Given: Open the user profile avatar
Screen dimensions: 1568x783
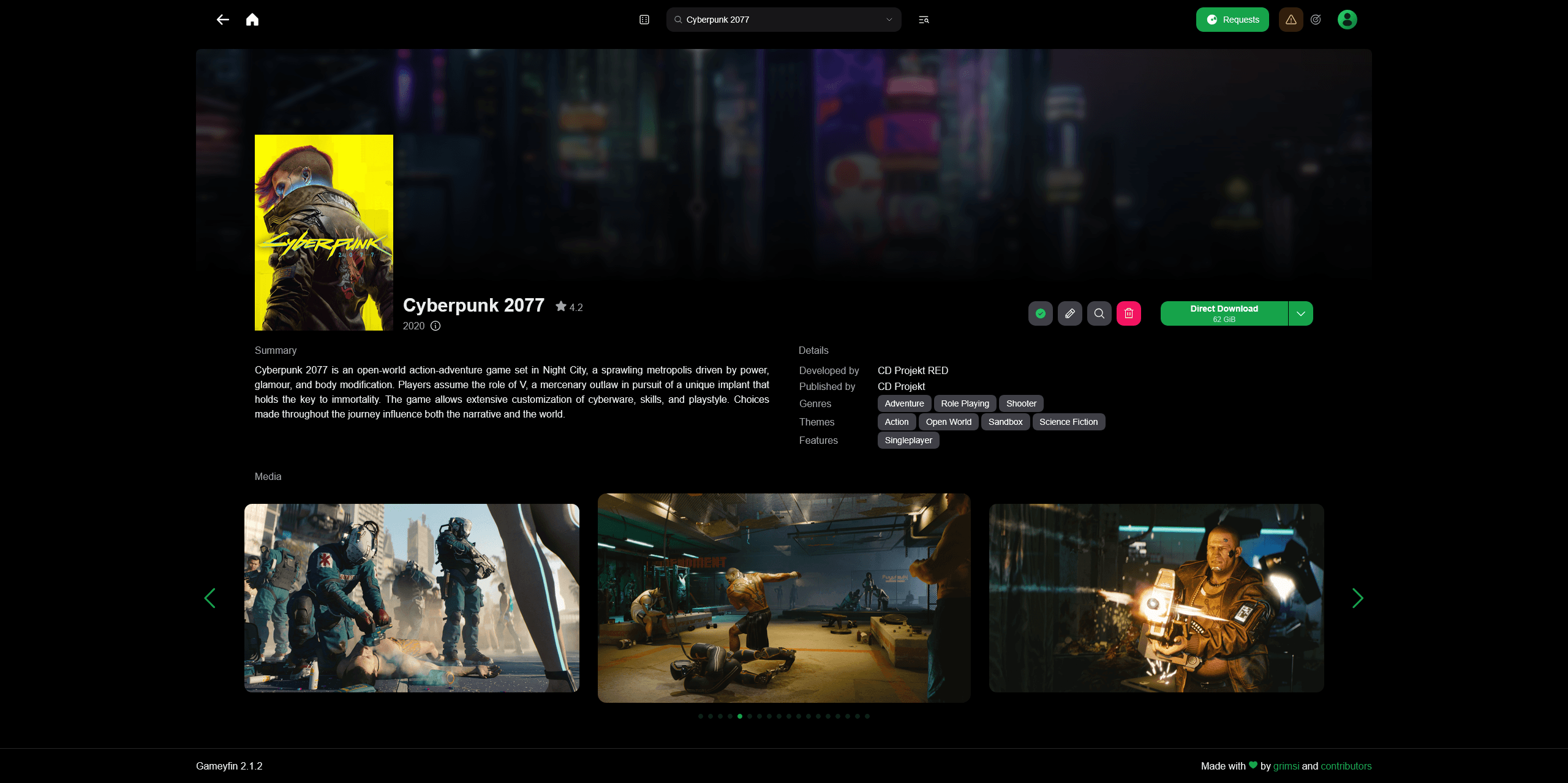Looking at the screenshot, I should (x=1347, y=20).
